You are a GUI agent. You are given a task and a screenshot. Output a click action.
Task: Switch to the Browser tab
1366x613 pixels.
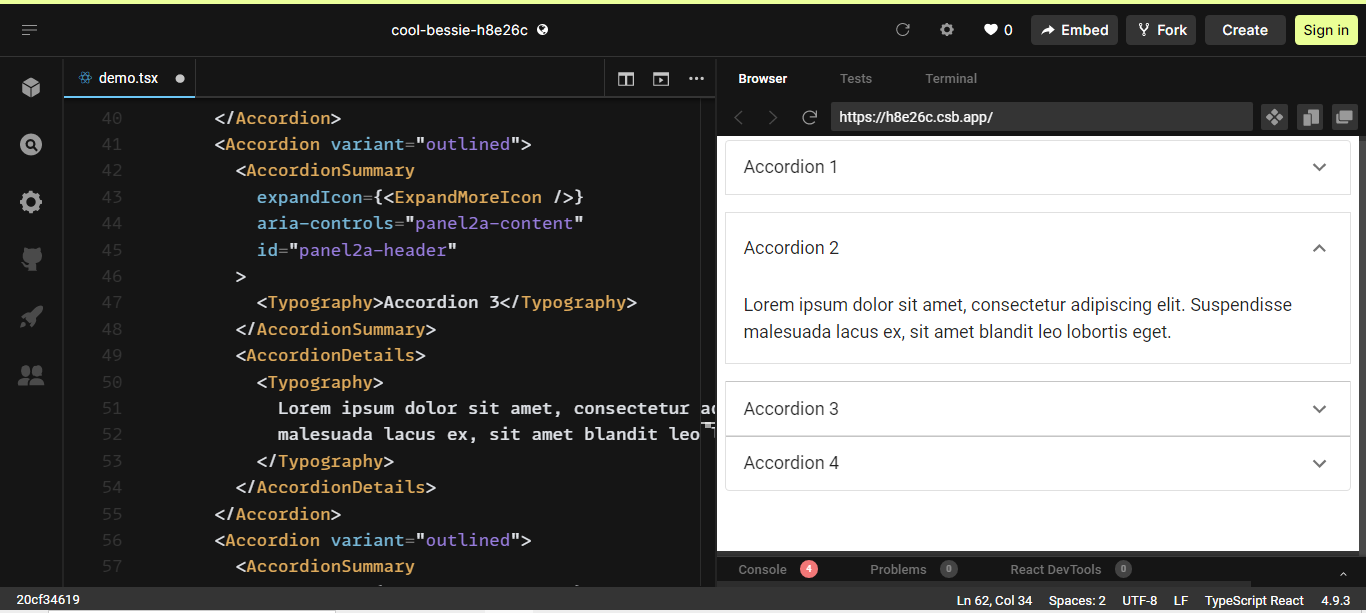click(763, 78)
